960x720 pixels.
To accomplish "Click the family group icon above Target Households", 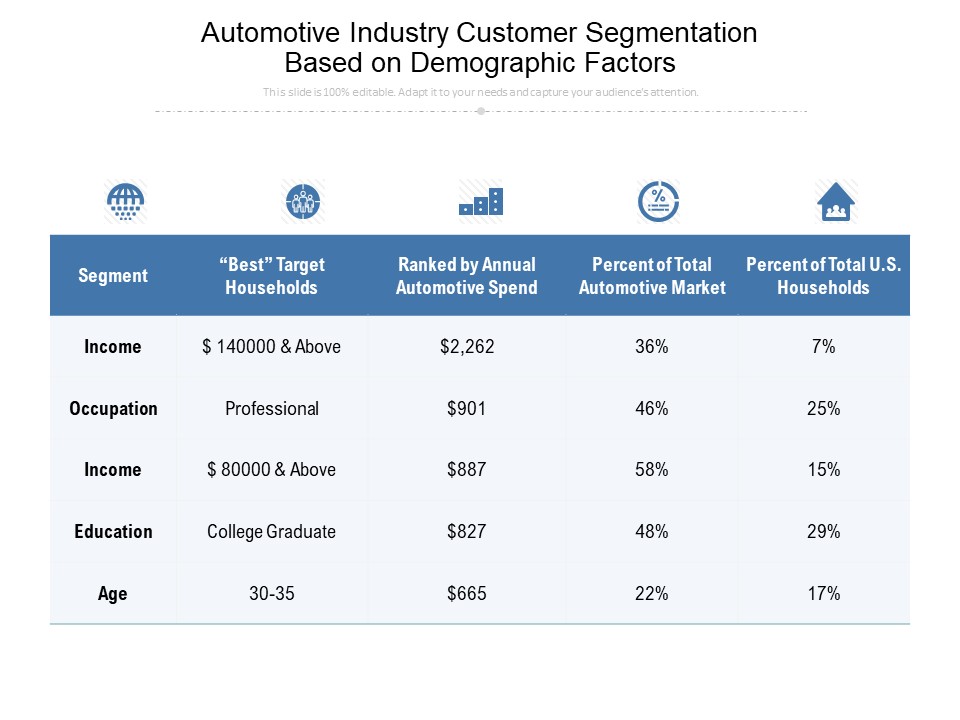I will [303, 201].
